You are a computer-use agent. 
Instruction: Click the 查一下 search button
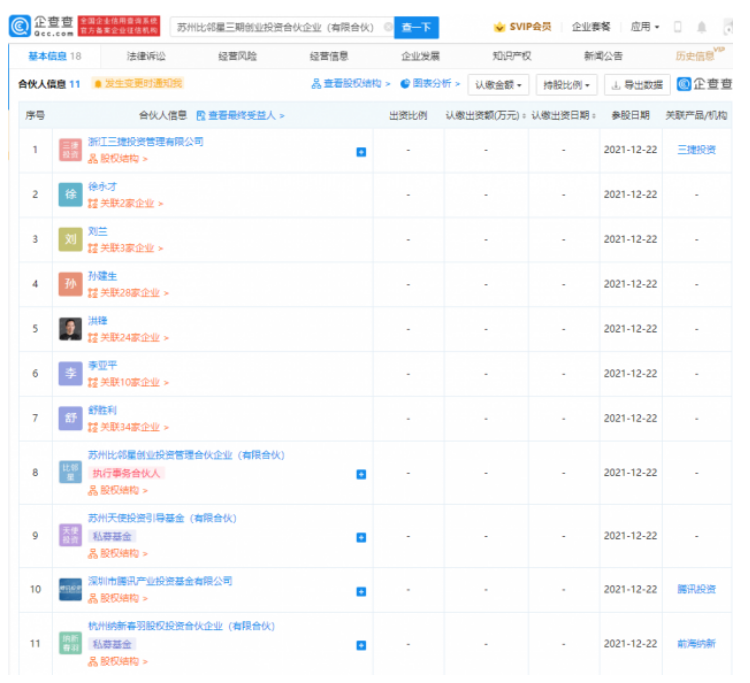pyautogui.click(x=416, y=27)
